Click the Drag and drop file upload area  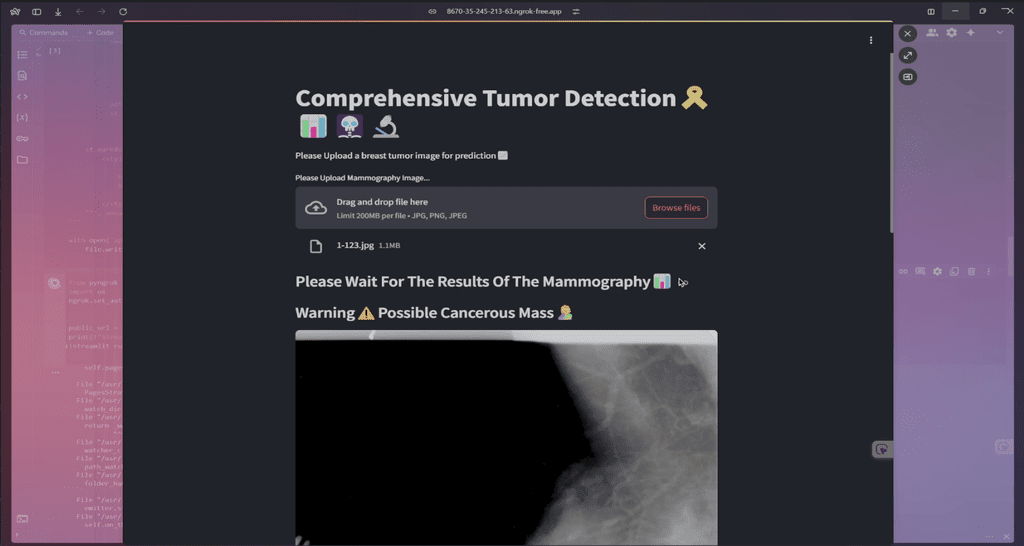[506, 208]
